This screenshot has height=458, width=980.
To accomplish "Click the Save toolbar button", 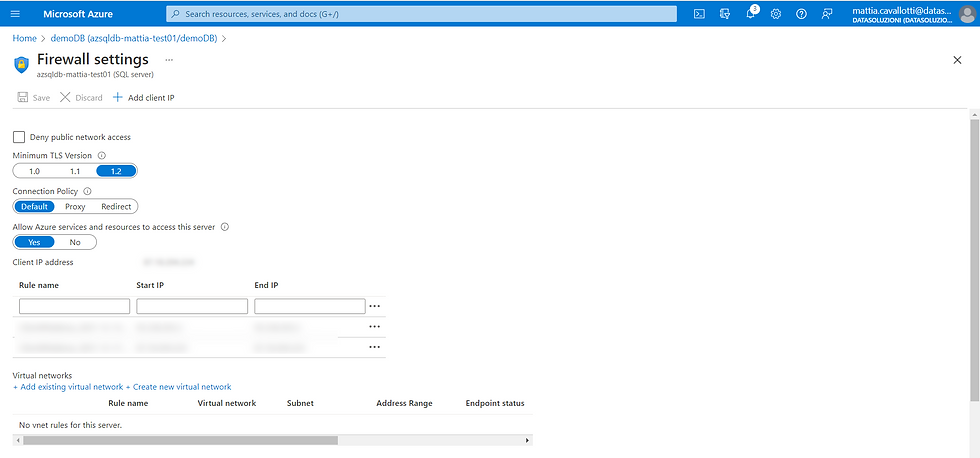I will 34,97.
